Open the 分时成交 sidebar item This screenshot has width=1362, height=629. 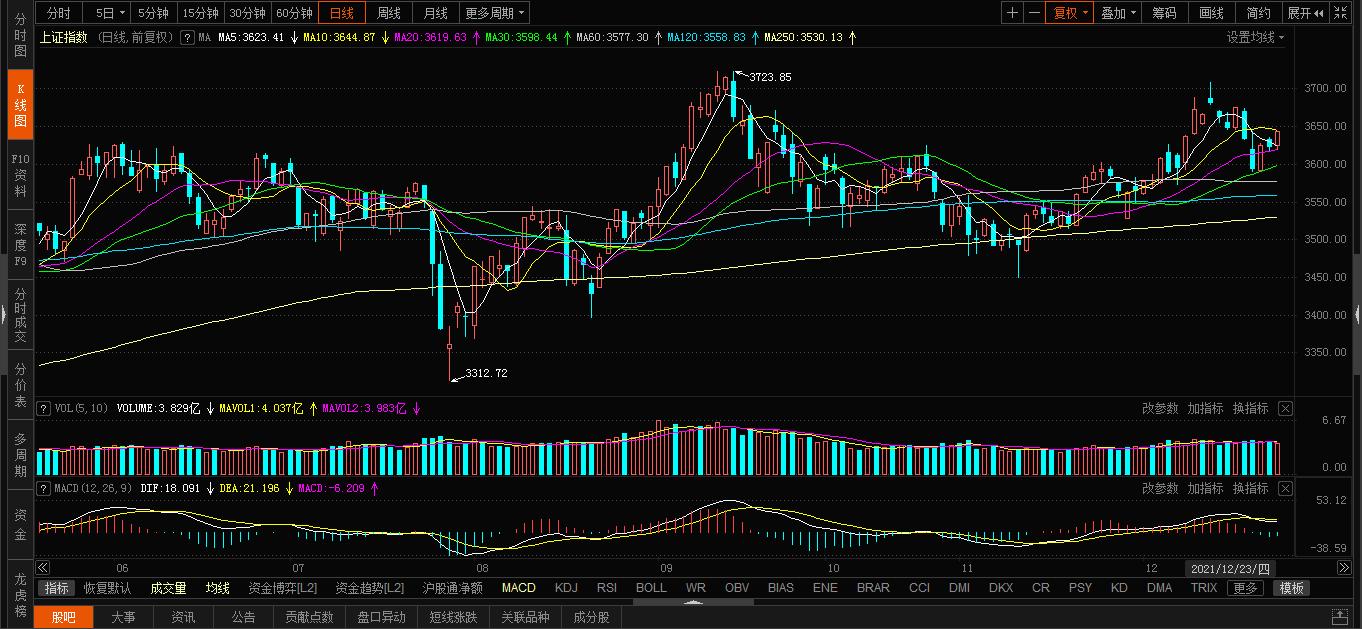(20, 314)
